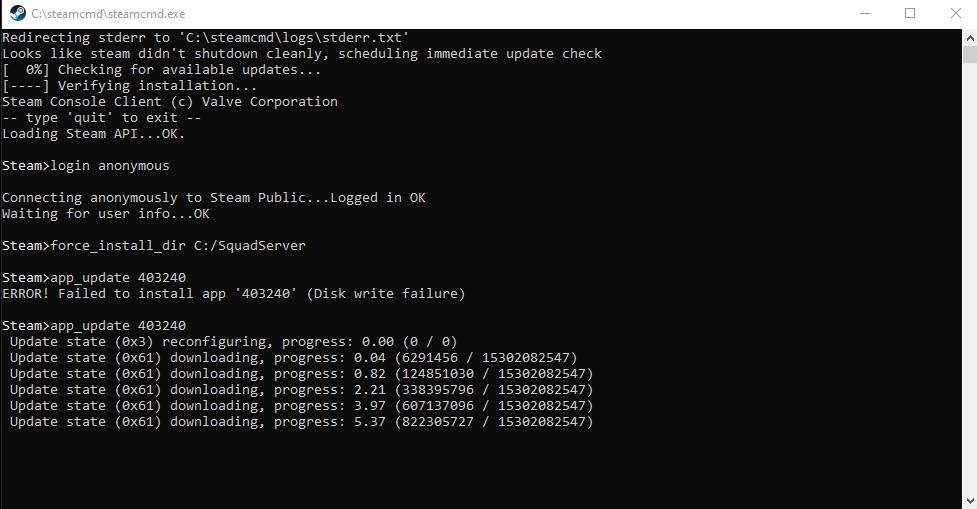Click the scrollbar down arrow
The height and width of the screenshot is (509, 977).
(969, 499)
